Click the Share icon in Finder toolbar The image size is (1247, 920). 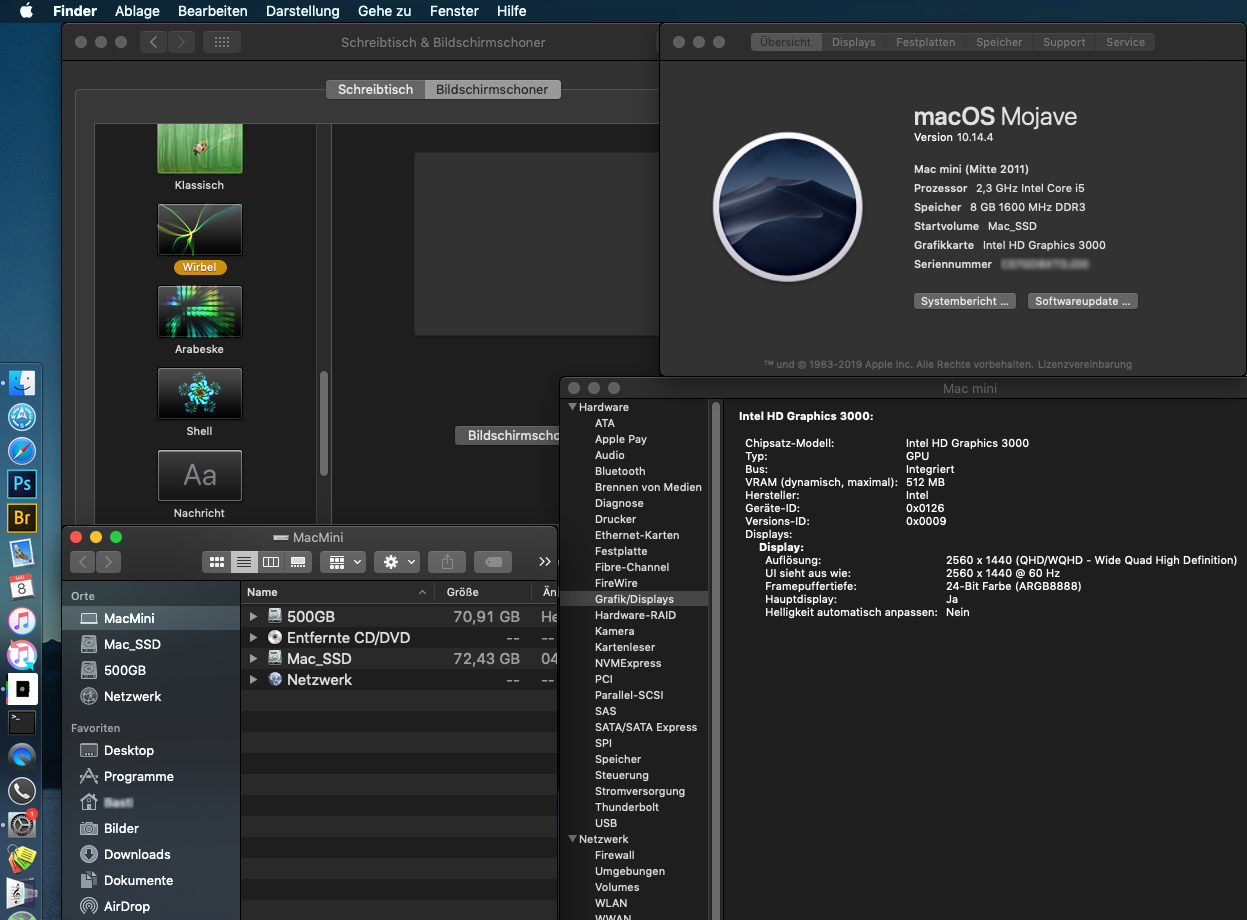pyautogui.click(x=447, y=562)
